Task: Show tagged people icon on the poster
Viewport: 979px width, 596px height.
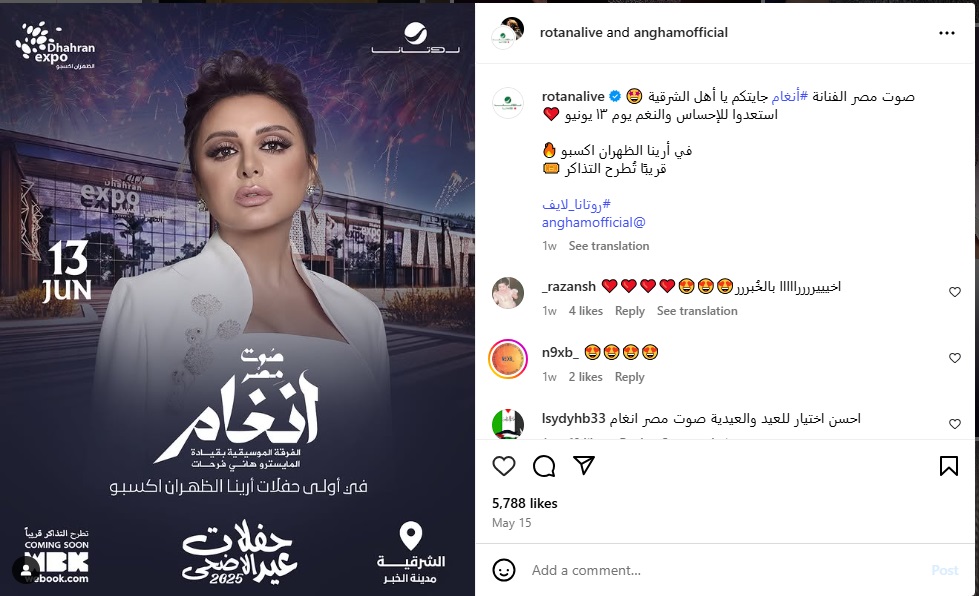Action: pyautogui.click(x=26, y=569)
